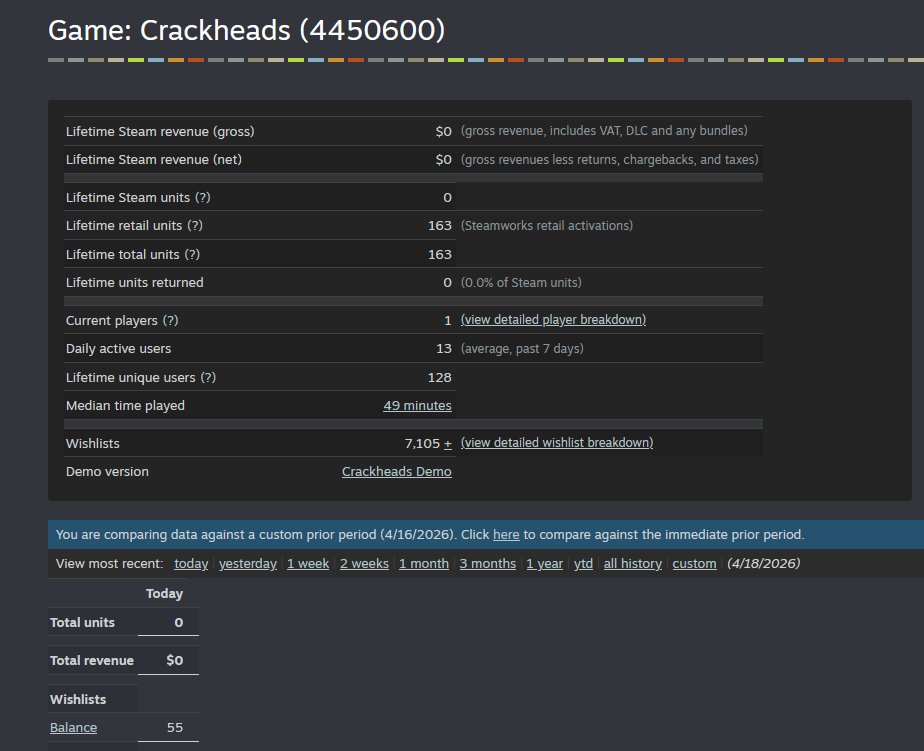The image size is (924, 751).
Task: Click the 'Game: Crackheads (4450600)' heading
Action: [246, 30]
